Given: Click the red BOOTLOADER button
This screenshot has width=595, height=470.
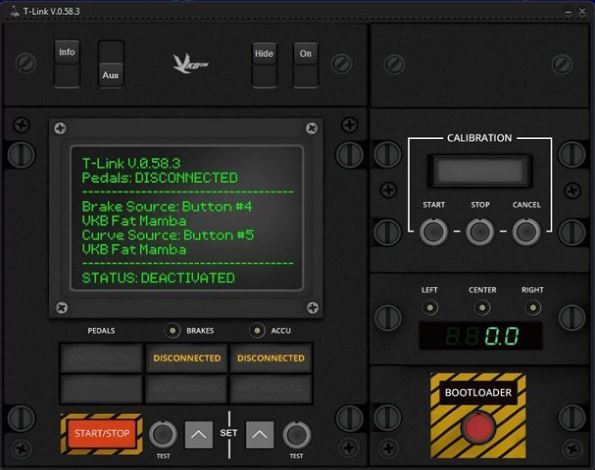Looking at the screenshot, I should [x=478, y=428].
